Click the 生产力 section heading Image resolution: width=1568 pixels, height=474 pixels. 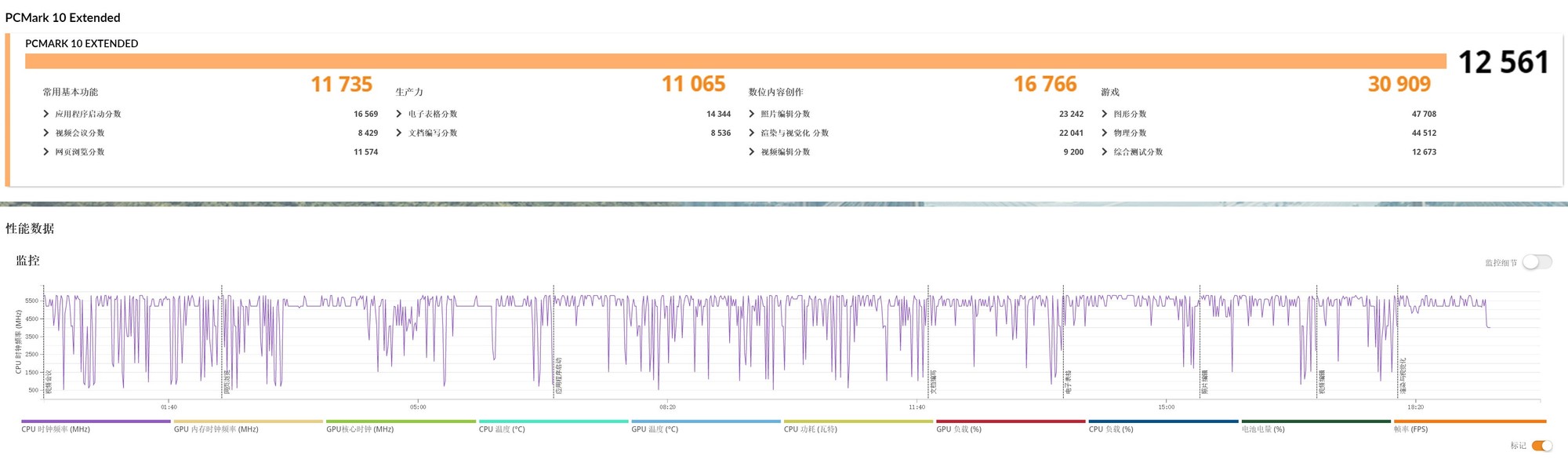(x=409, y=92)
